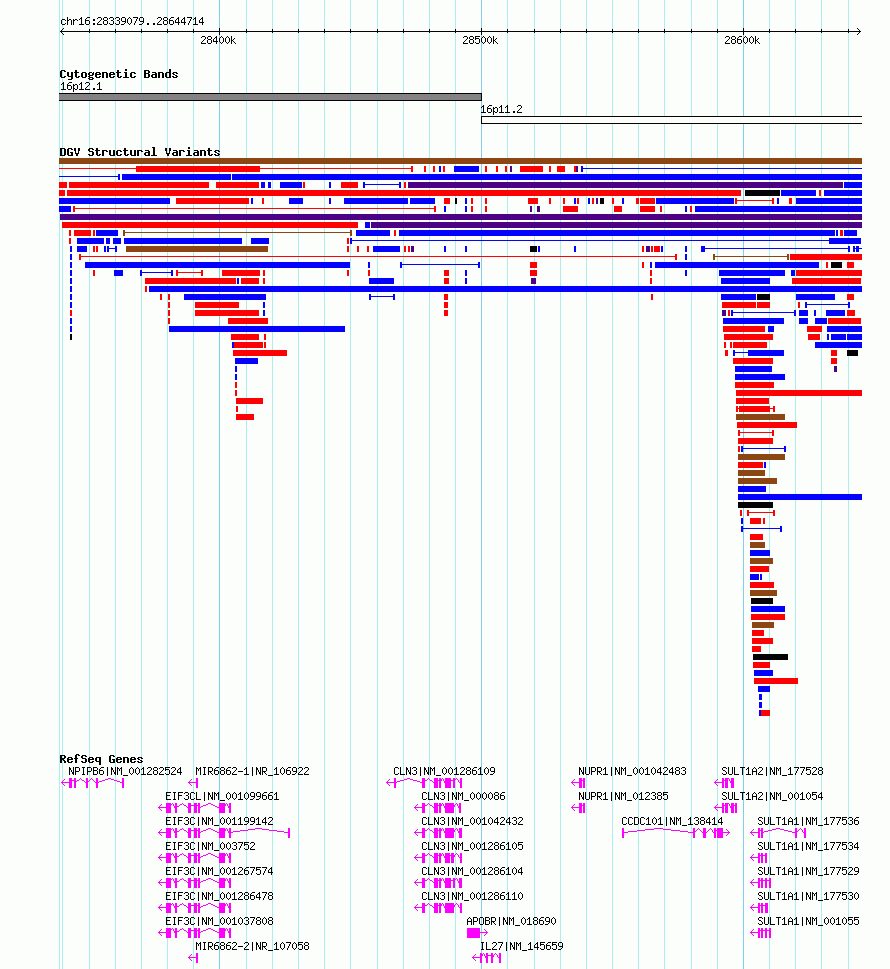Select the EIF3C NM_001199142 gene glyph
890x969 pixels.
[224, 833]
